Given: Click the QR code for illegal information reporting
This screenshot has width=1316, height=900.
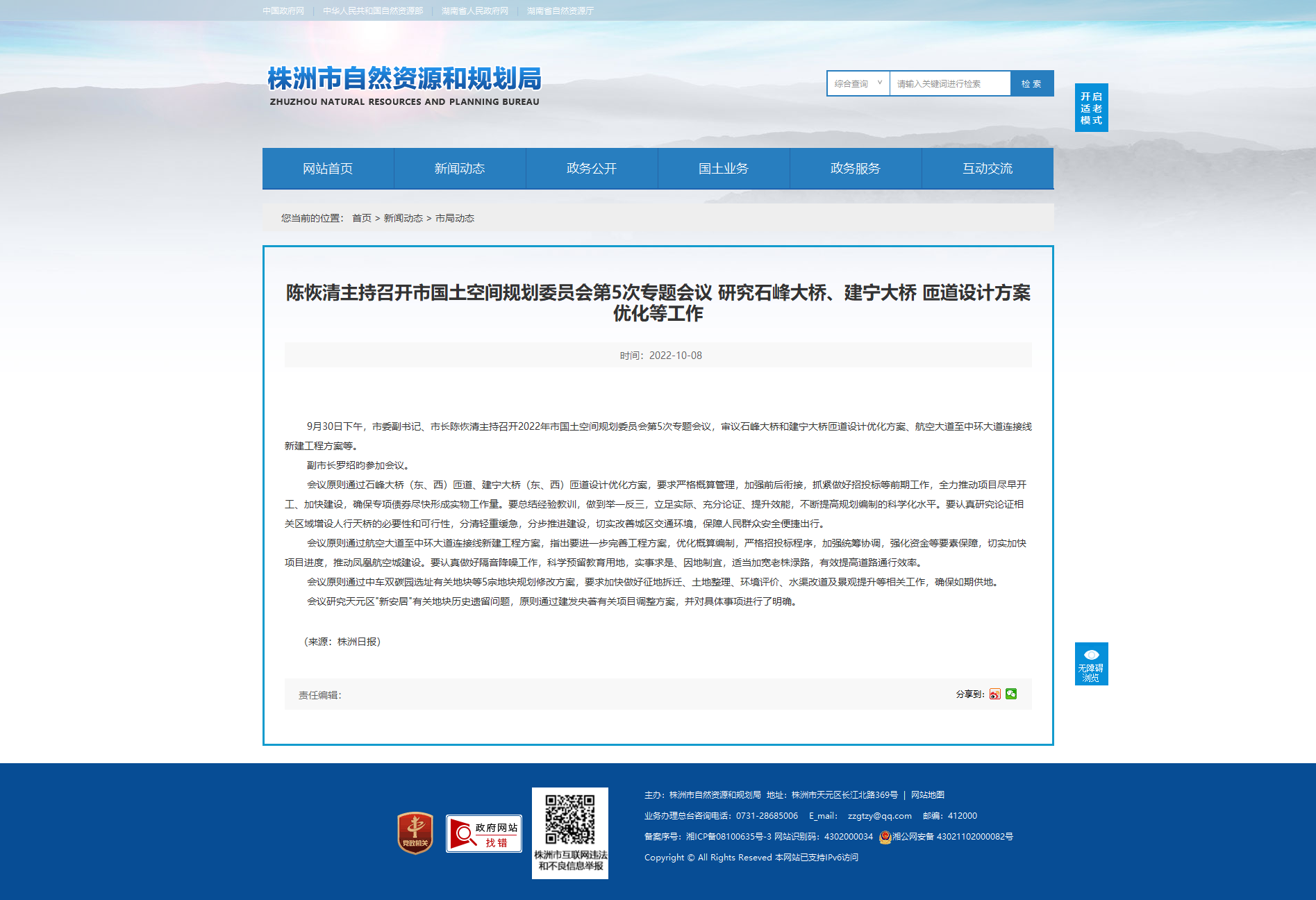Looking at the screenshot, I should [x=570, y=833].
